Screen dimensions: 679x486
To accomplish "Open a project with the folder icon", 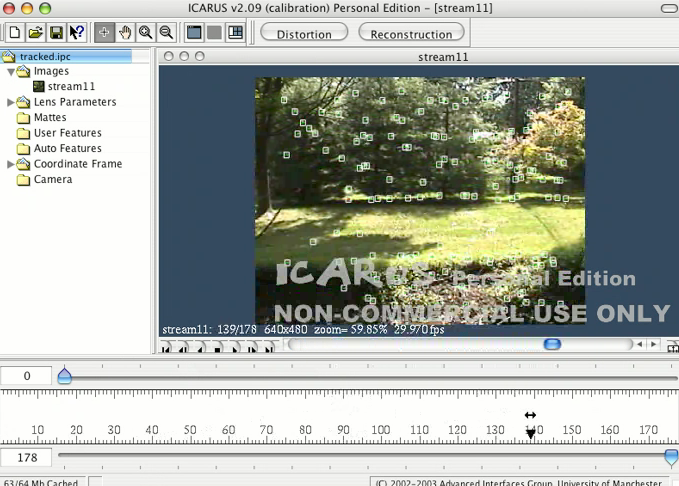I will coord(36,32).
